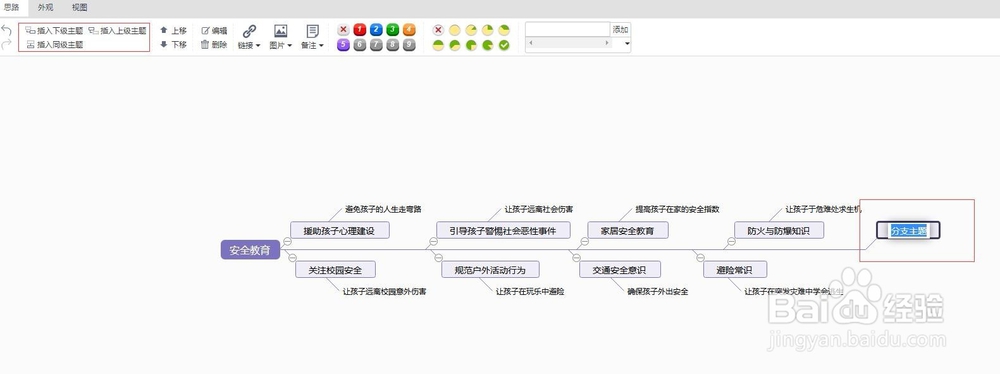Click the 编辑 edit tool

214,30
